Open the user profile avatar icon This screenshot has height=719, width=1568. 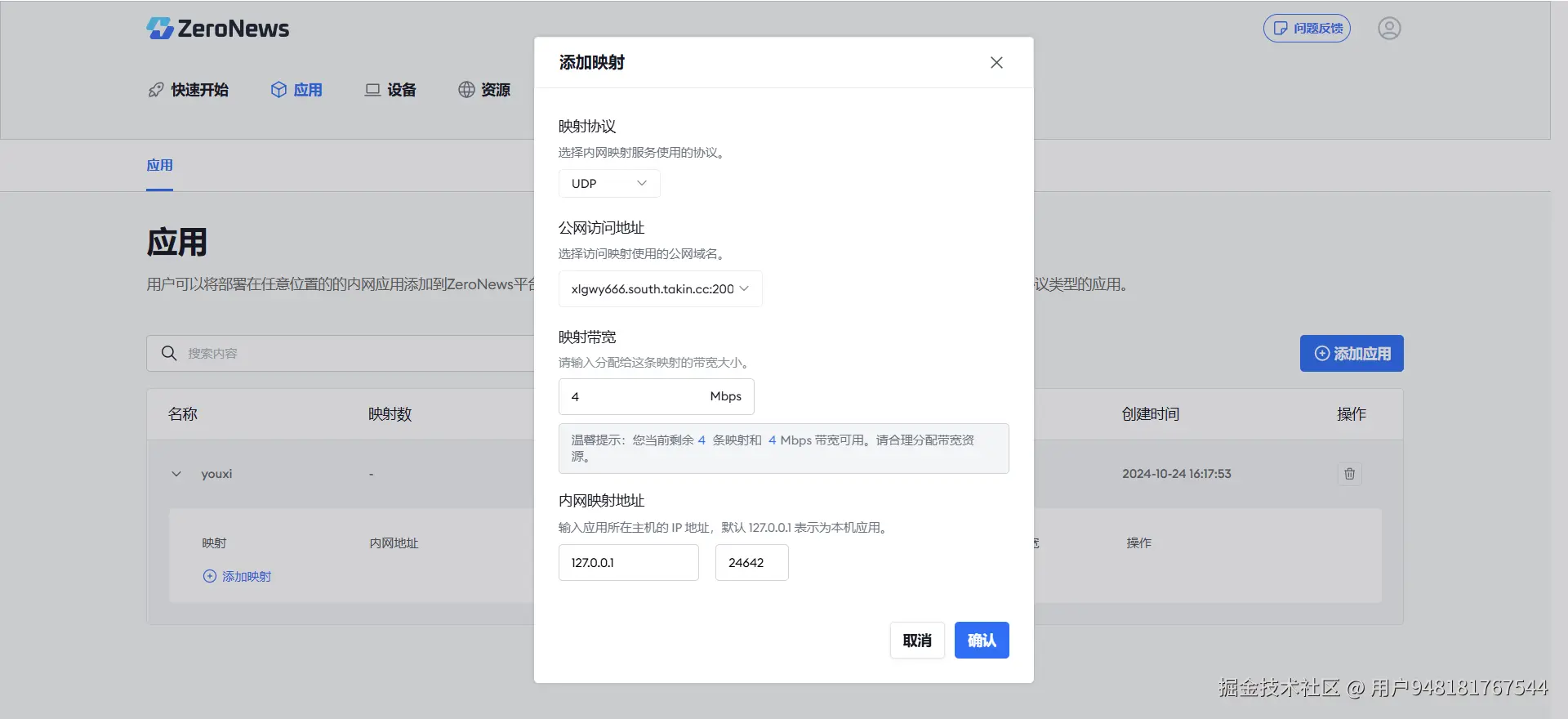(x=1389, y=29)
